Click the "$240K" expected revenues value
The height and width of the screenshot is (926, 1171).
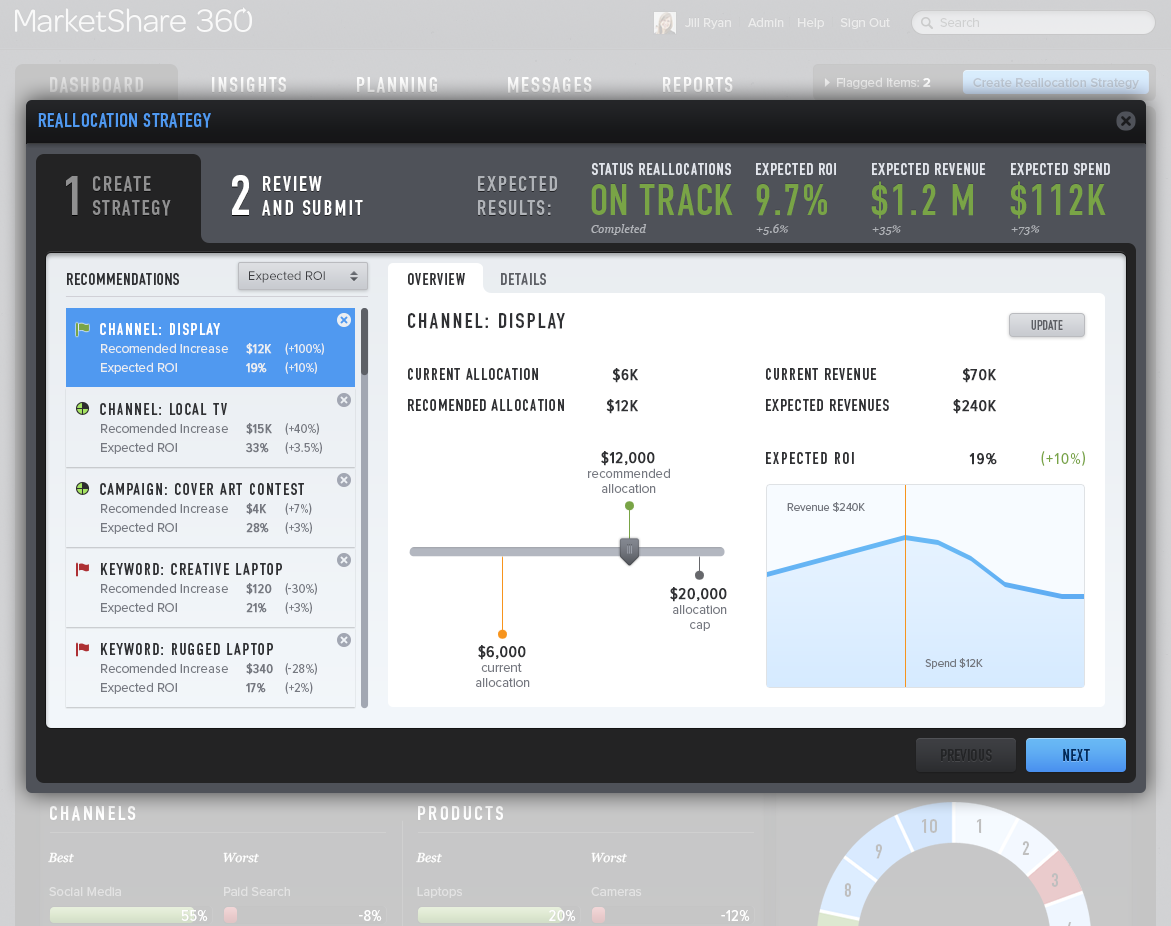pyautogui.click(x=974, y=405)
